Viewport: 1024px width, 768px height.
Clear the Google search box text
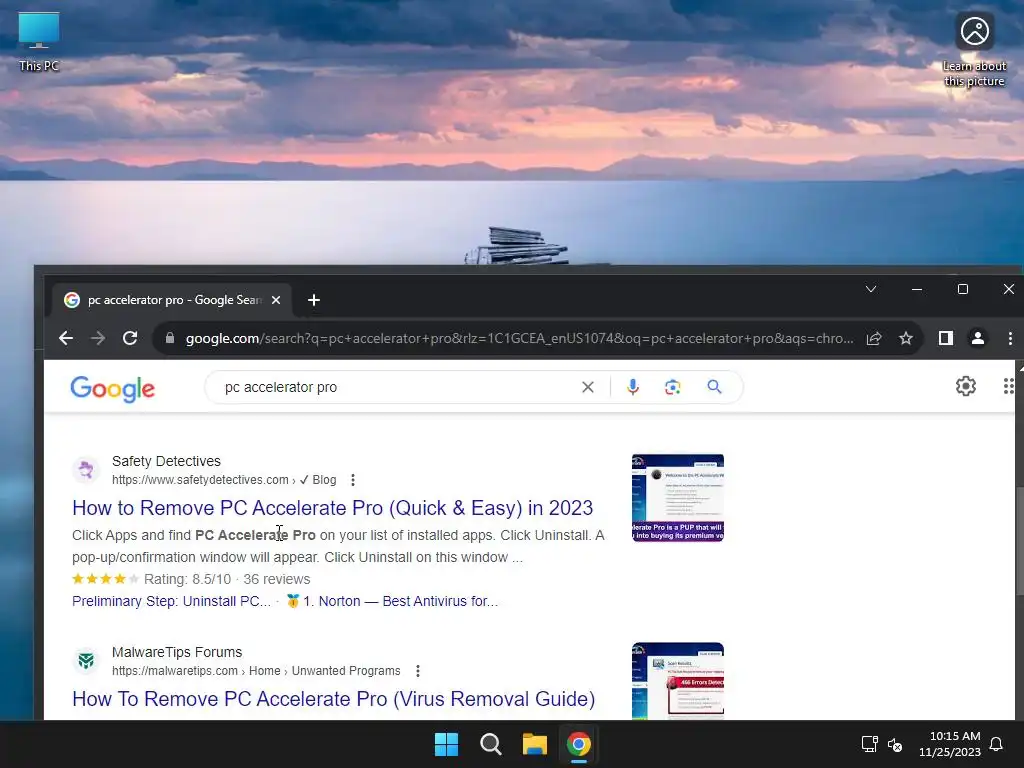[588, 387]
